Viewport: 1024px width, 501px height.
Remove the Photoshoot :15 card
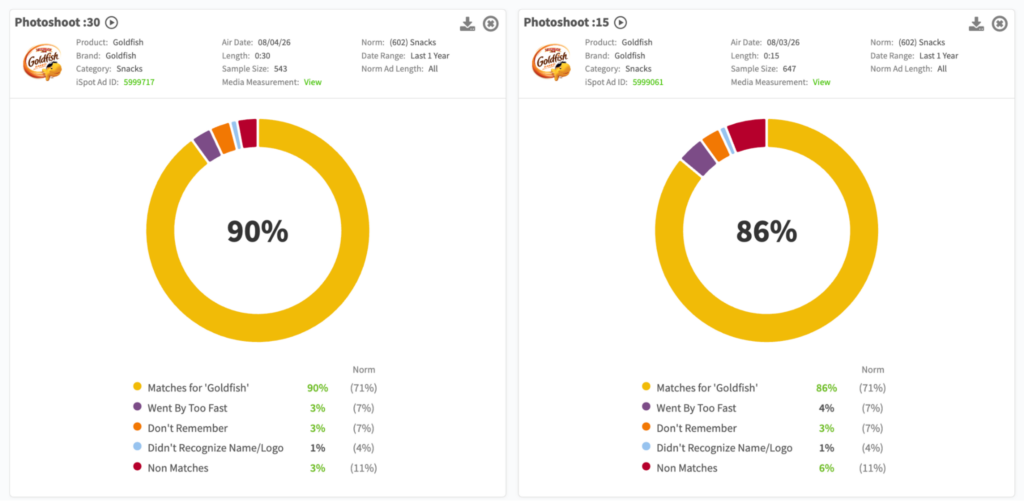pos(999,24)
